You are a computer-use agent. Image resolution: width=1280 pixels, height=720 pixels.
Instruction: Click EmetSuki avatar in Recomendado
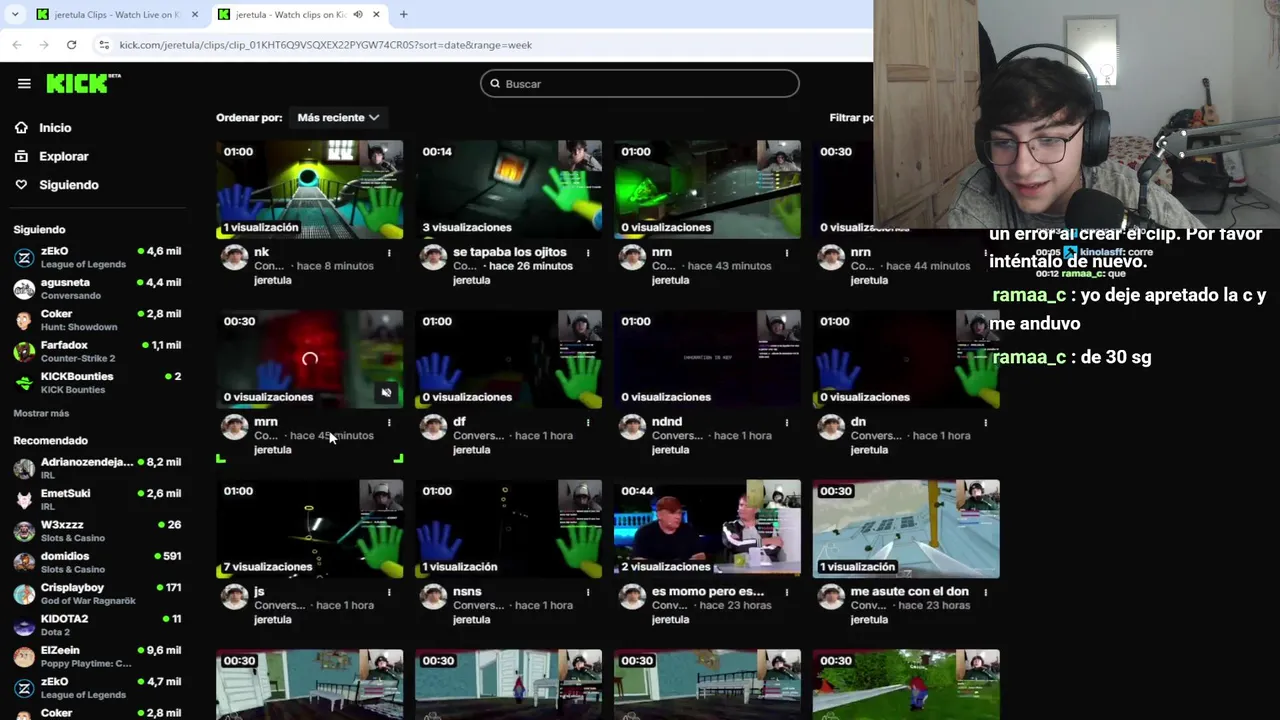pos(24,499)
